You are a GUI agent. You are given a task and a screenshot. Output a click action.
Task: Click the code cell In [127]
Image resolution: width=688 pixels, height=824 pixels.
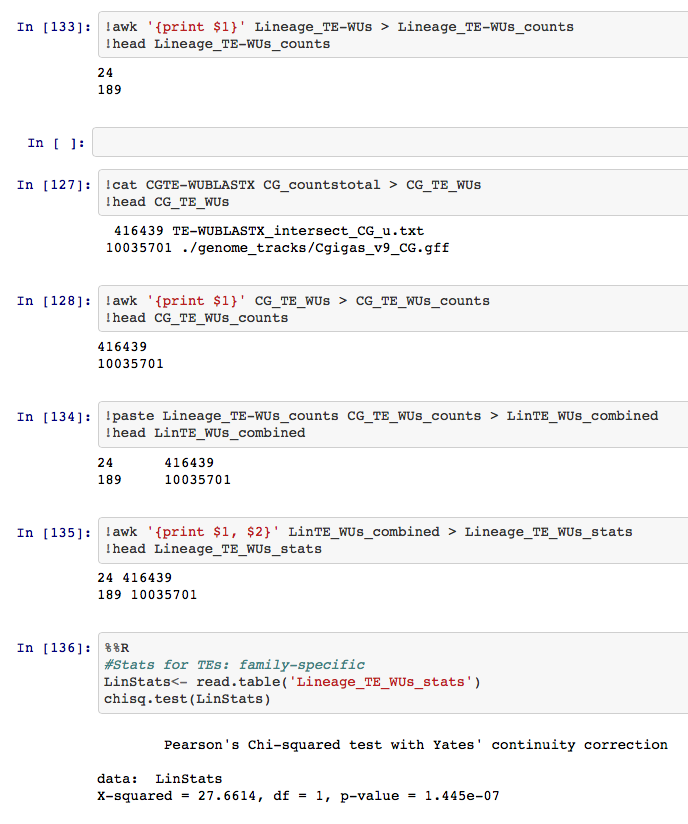[393, 192]
